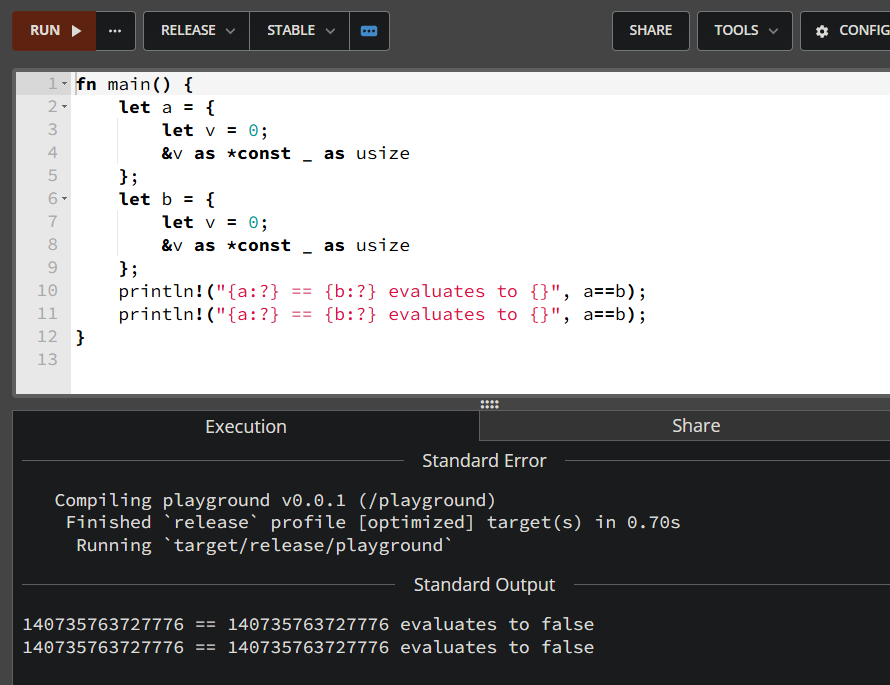Collapse fn main fold arrow on line 1
Image resolution: width=890 pixels, height=685 pixels.
pos(65,85)
